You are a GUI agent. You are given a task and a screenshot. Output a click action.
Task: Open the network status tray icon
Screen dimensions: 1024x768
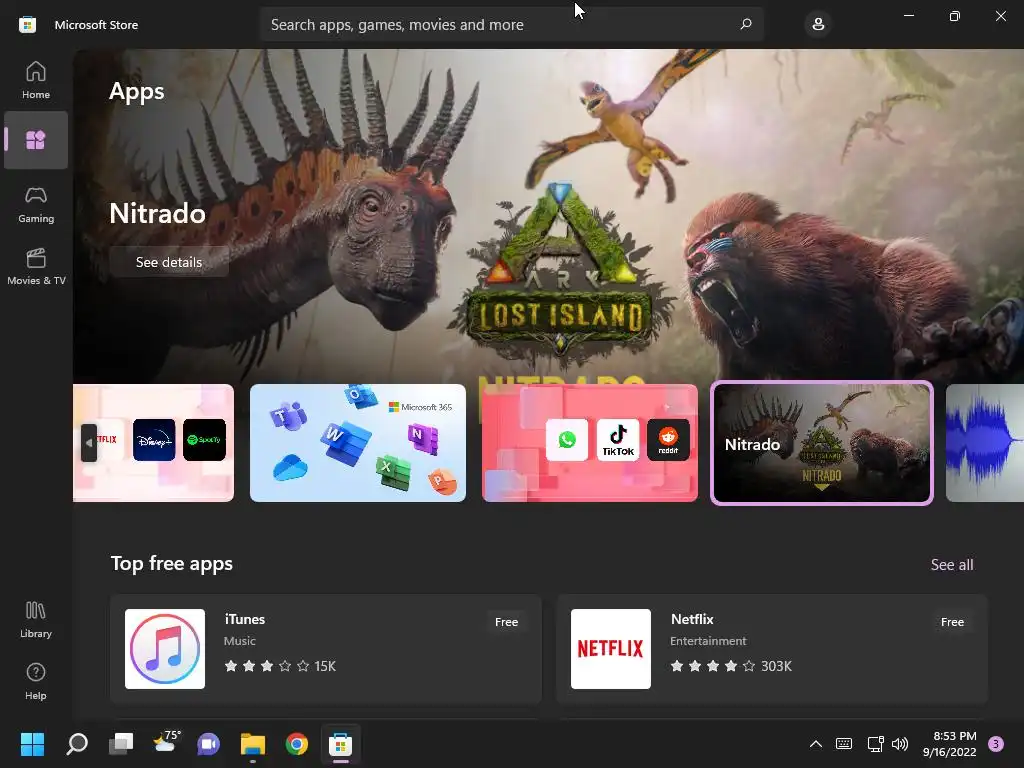pyautogui.click(x=875, y=744)
